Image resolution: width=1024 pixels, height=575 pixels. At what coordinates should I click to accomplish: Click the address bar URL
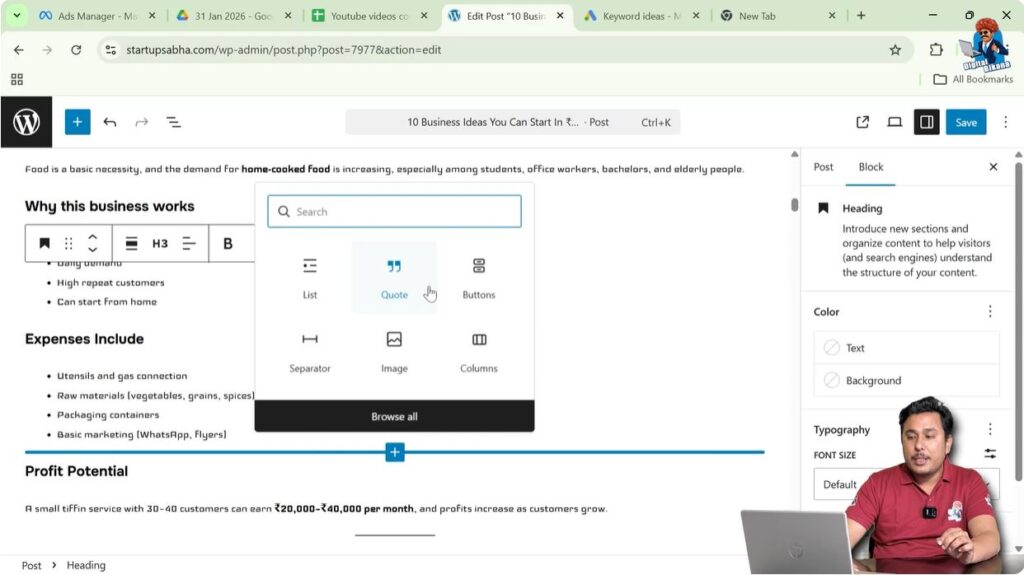[x=283, y=50]
